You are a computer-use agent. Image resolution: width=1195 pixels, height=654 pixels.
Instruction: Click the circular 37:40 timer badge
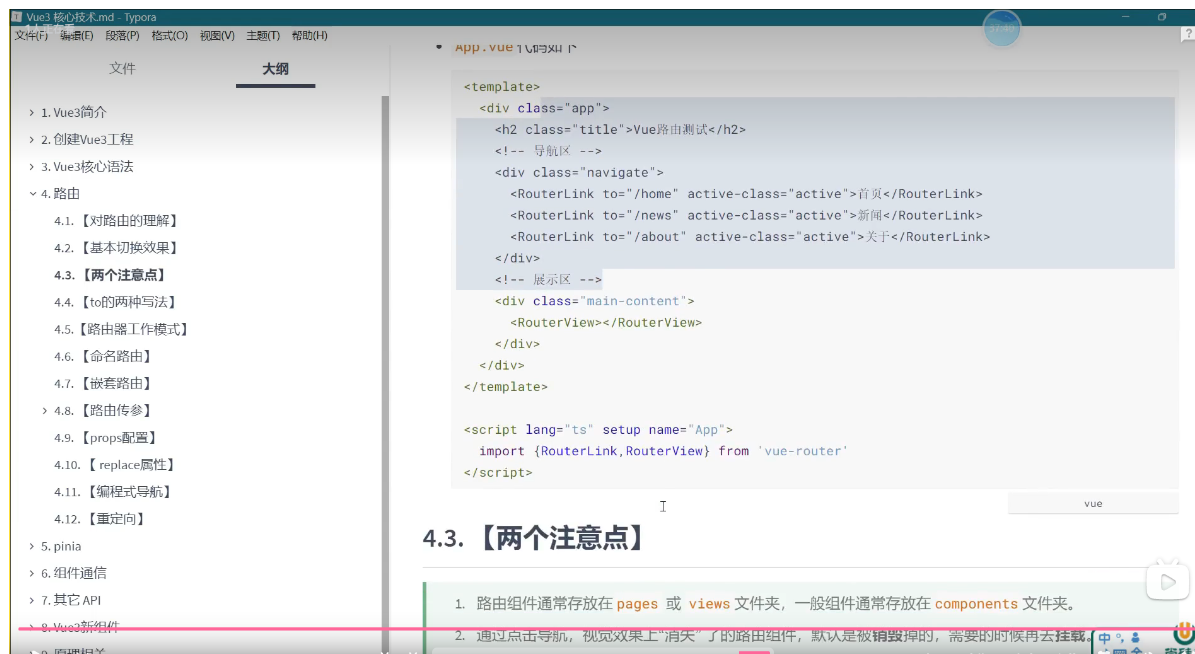click(1001, 28)
